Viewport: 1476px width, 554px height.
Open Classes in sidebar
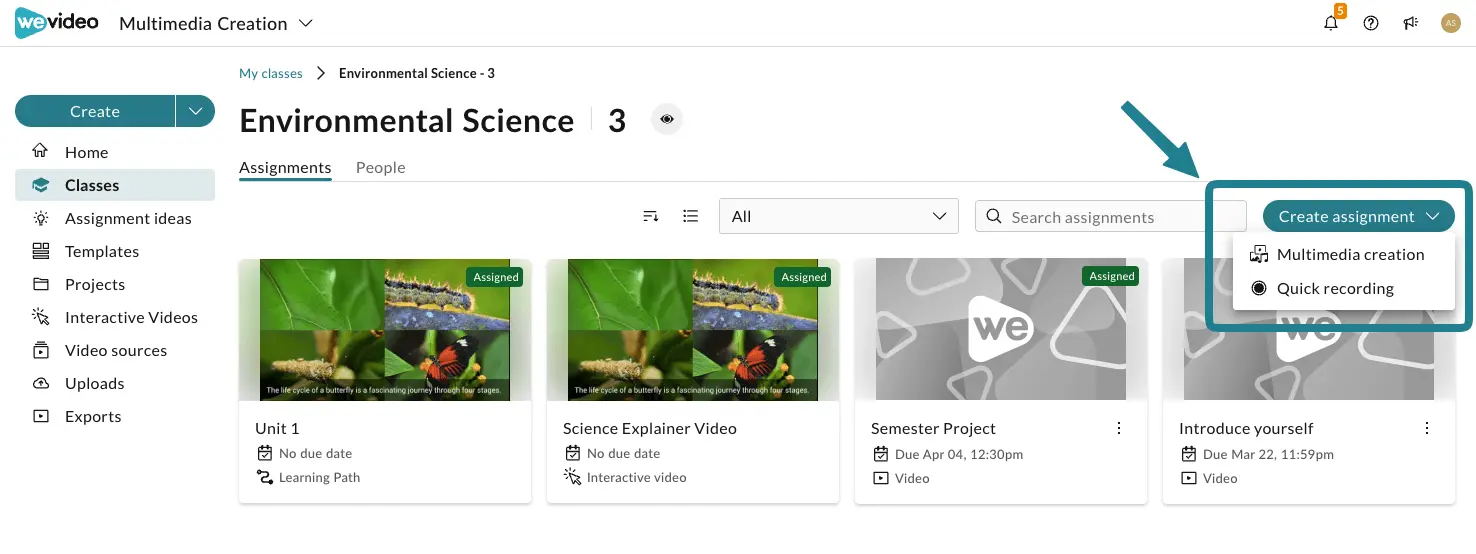coord(115,185)
